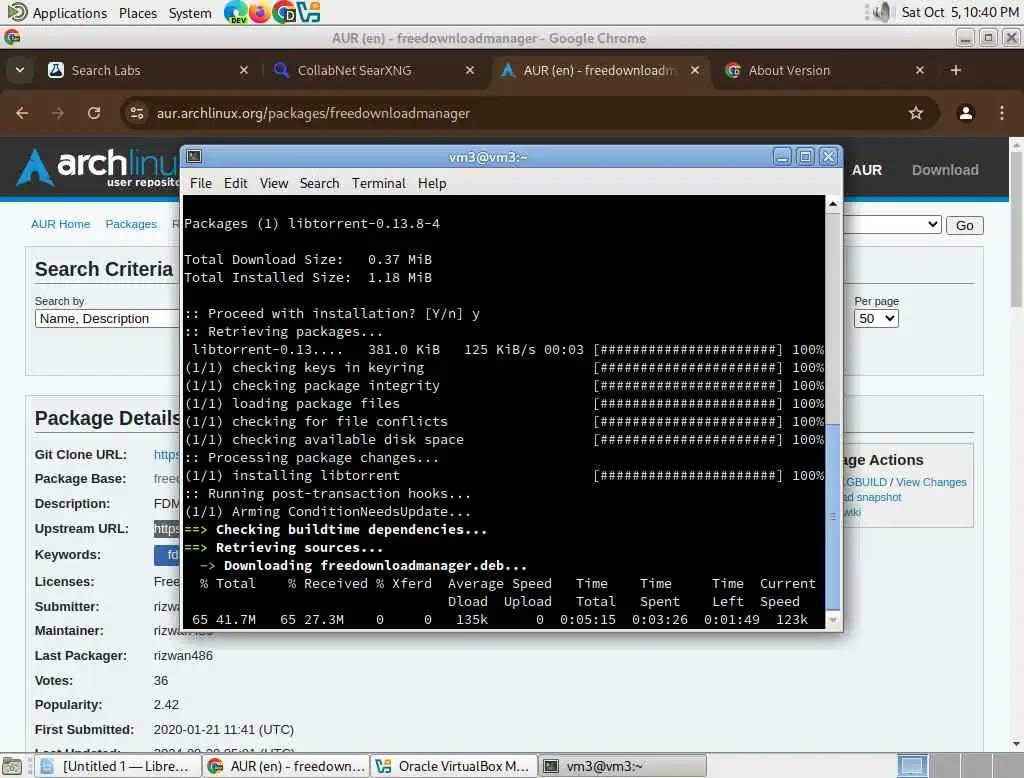Click the terminal scrollbar thumb
Viewport: 1024px width, 778px height.
pos(833,516)
